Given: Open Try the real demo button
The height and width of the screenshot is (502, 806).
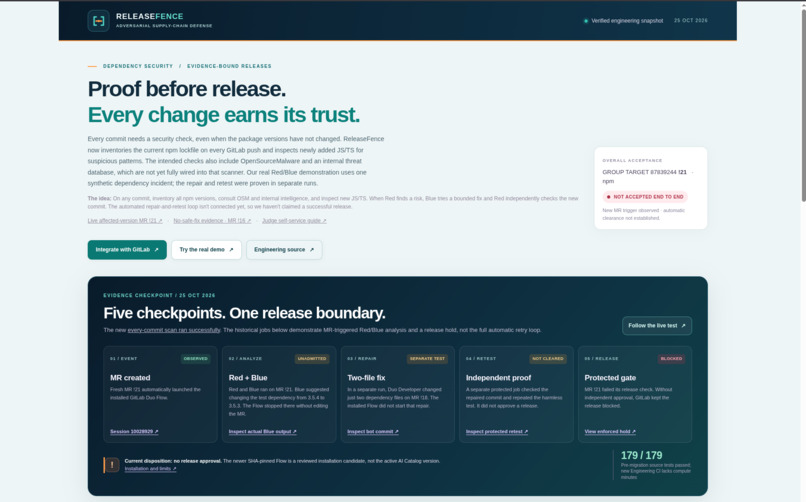Looking at the screenshot, I should click(x=206, y=250).
